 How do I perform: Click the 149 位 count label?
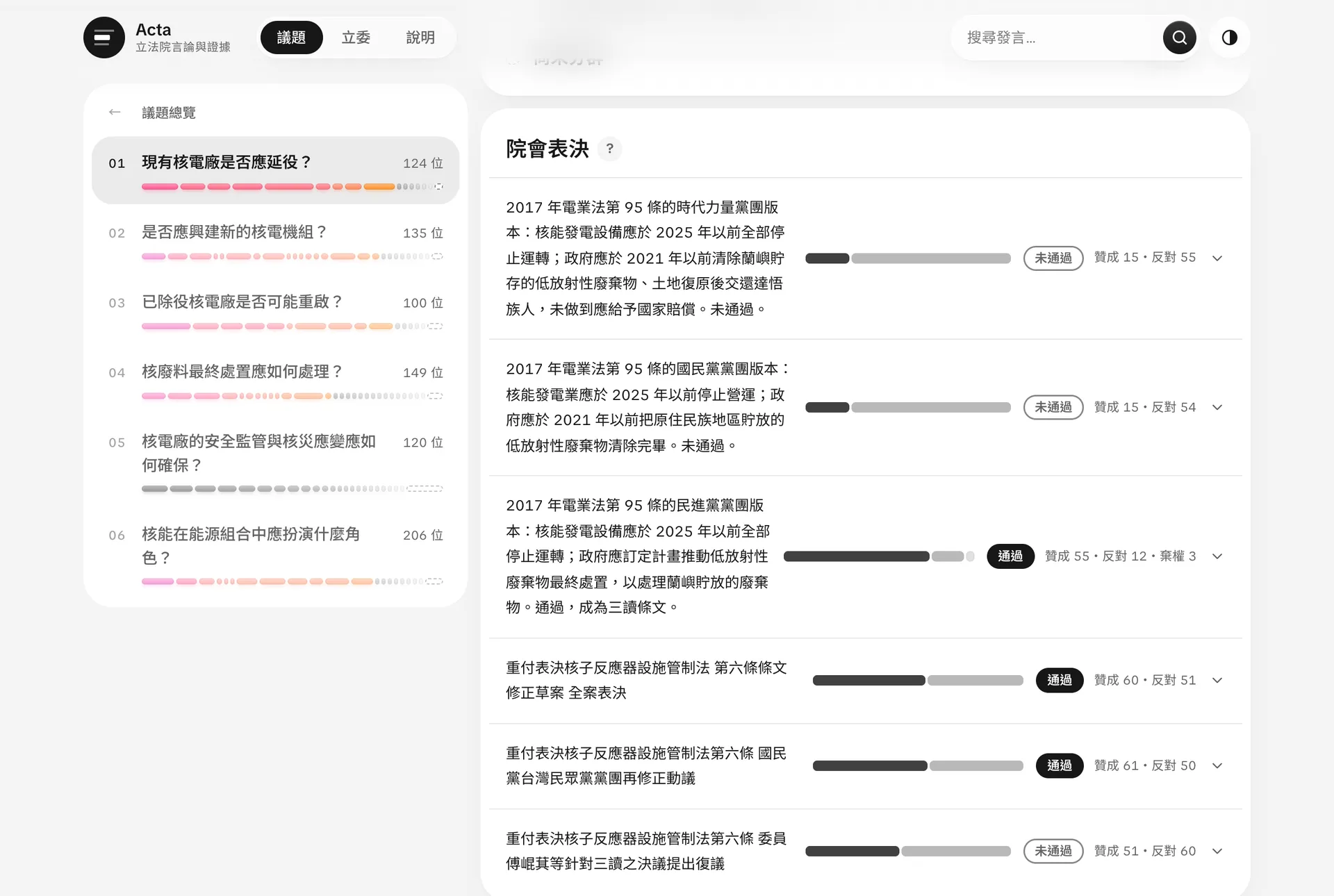tap(423, 373)
